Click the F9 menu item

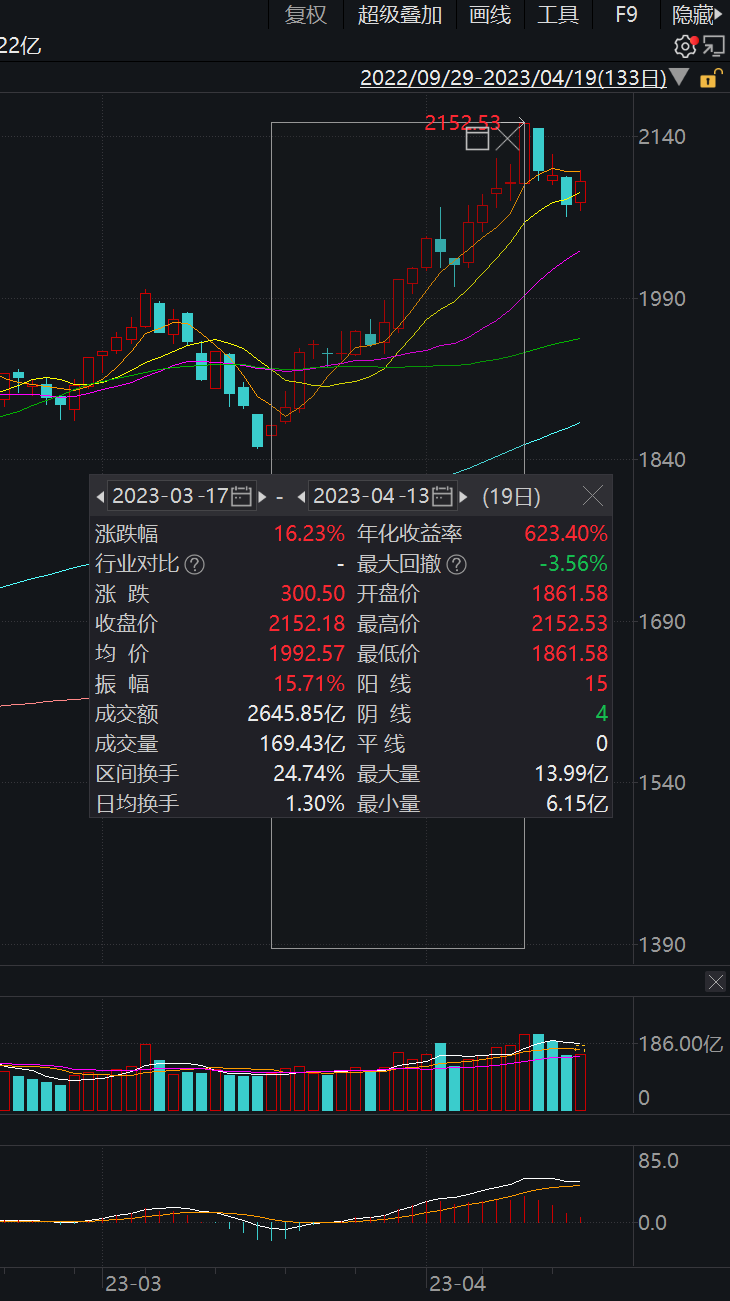[x=626, y=14]
